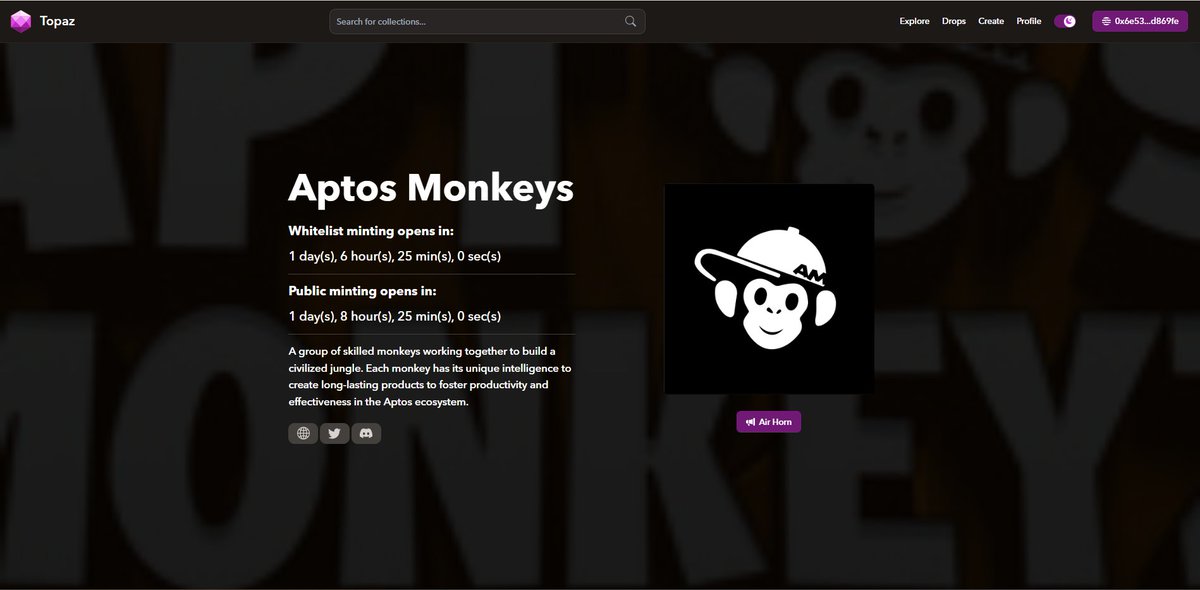
Task: Click the moon icon in the theme switch
Action: point(1070,20)
